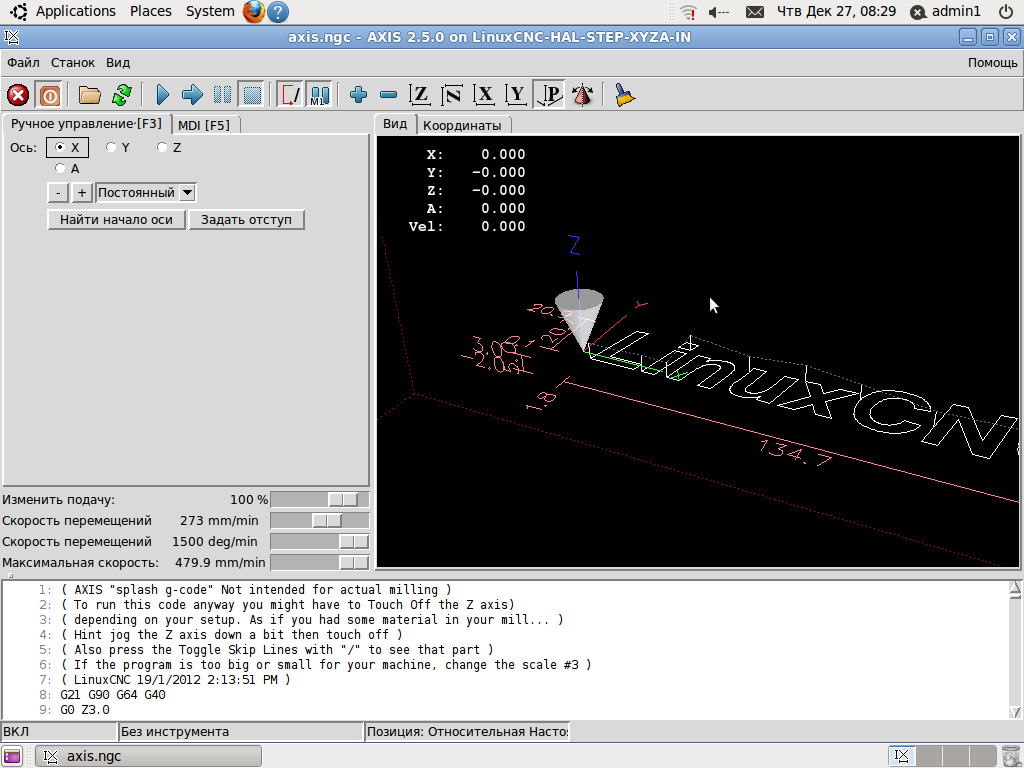This screenshot has height=768, width=1024.
Task: Click the emergency stop (E-Stop) icon
Action: 18,95
